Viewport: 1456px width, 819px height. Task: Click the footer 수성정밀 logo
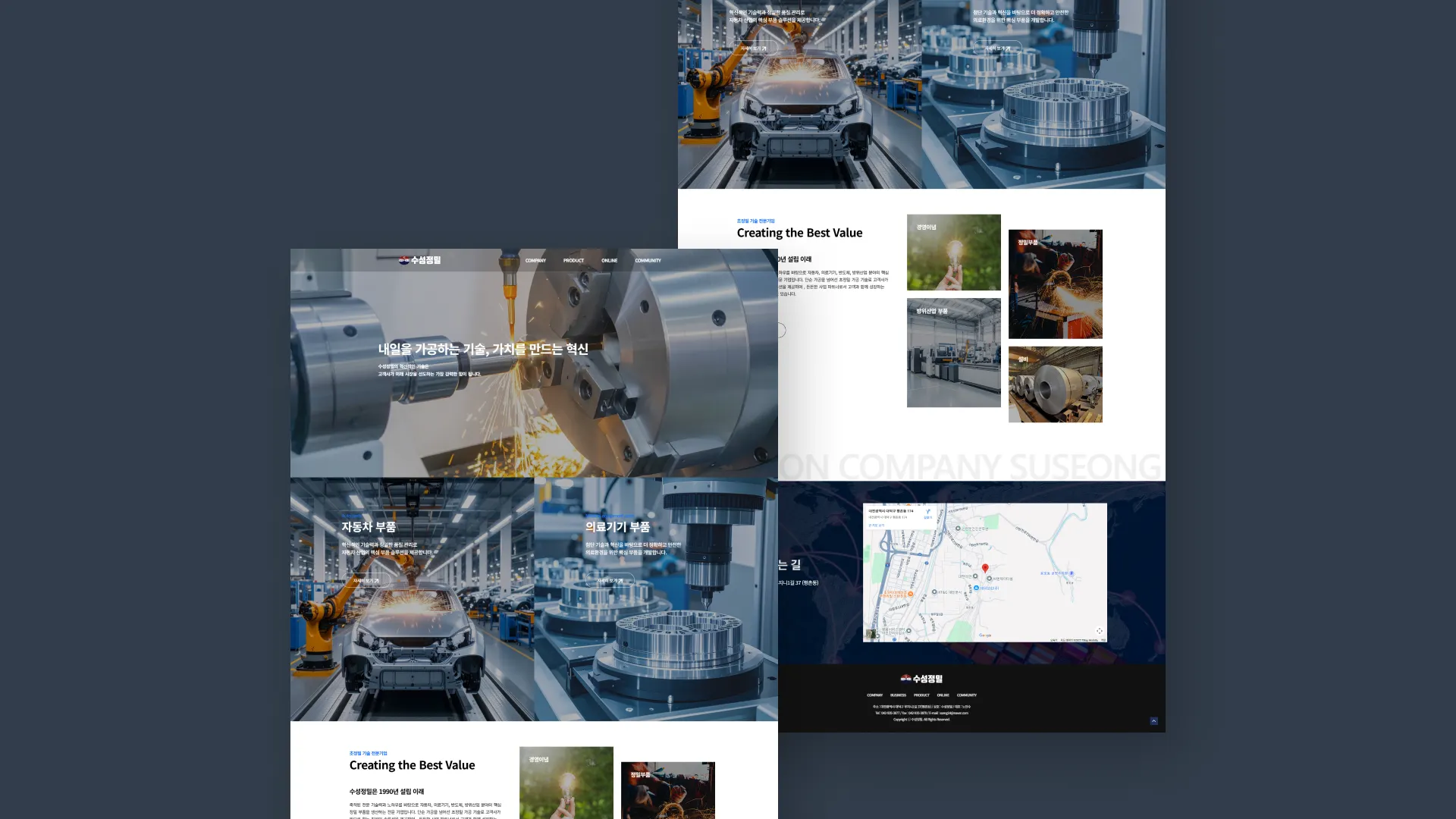[x=921, y=679]
